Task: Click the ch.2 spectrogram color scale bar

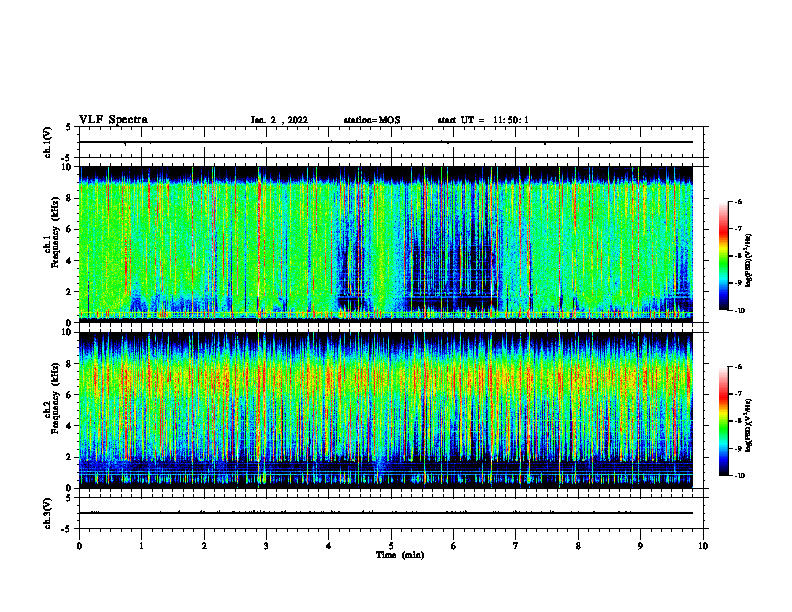Action: [x=723, y=421]
